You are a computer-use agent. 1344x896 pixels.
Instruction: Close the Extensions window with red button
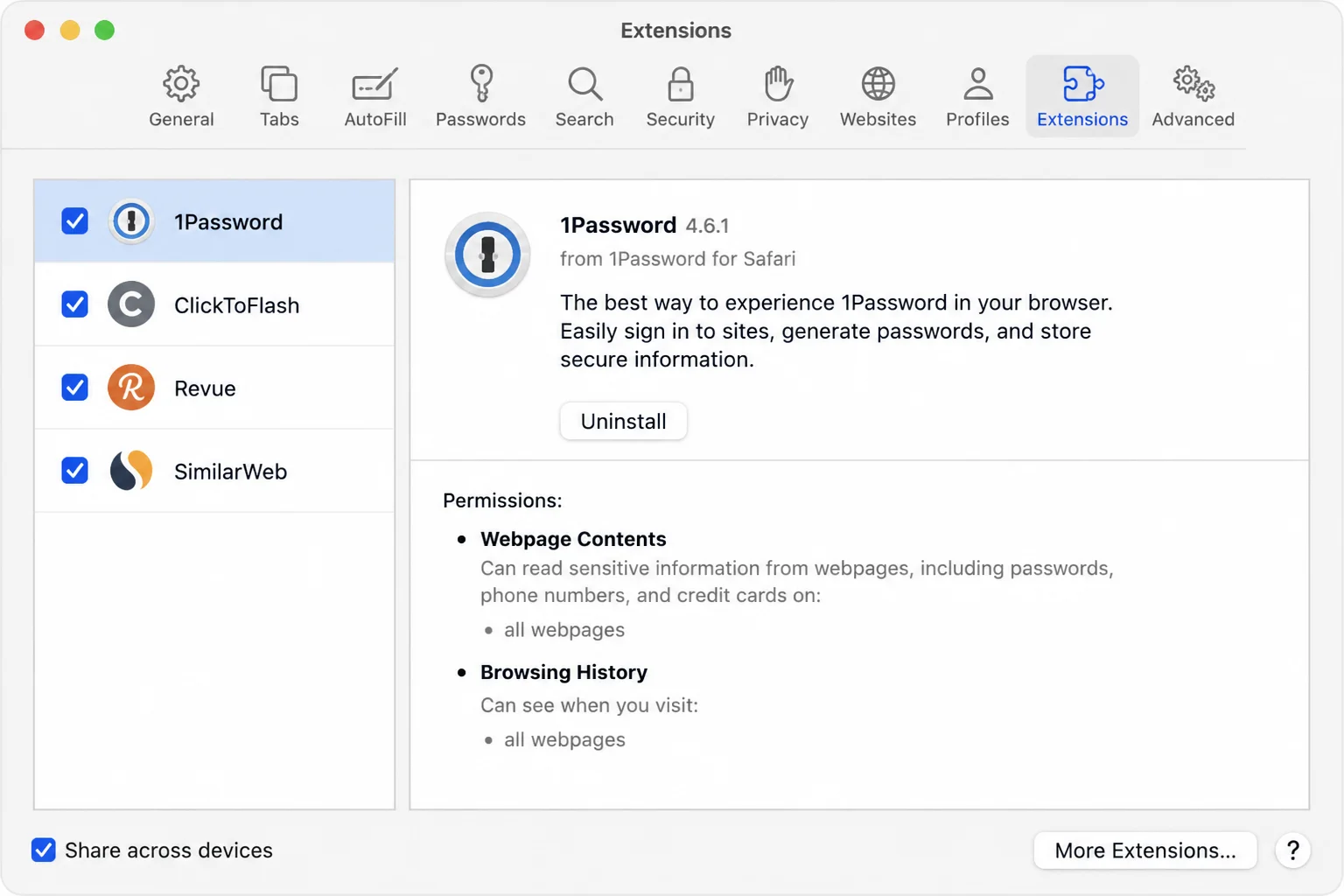(x=35, y=31)
